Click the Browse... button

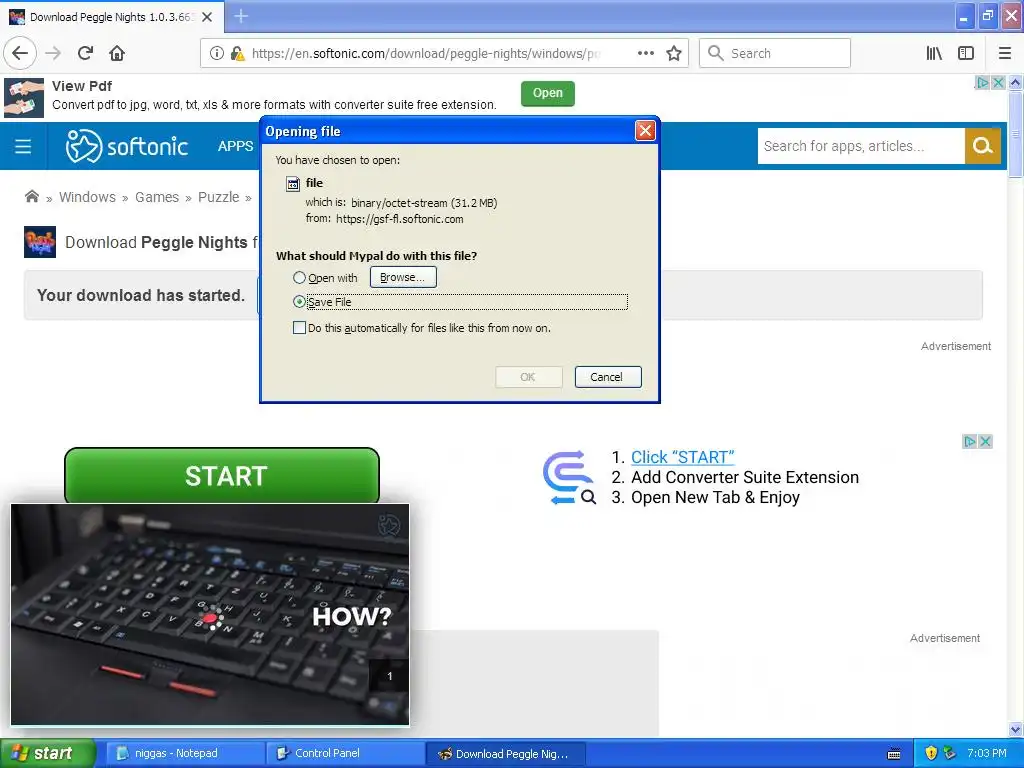click(x=403, y=277)
